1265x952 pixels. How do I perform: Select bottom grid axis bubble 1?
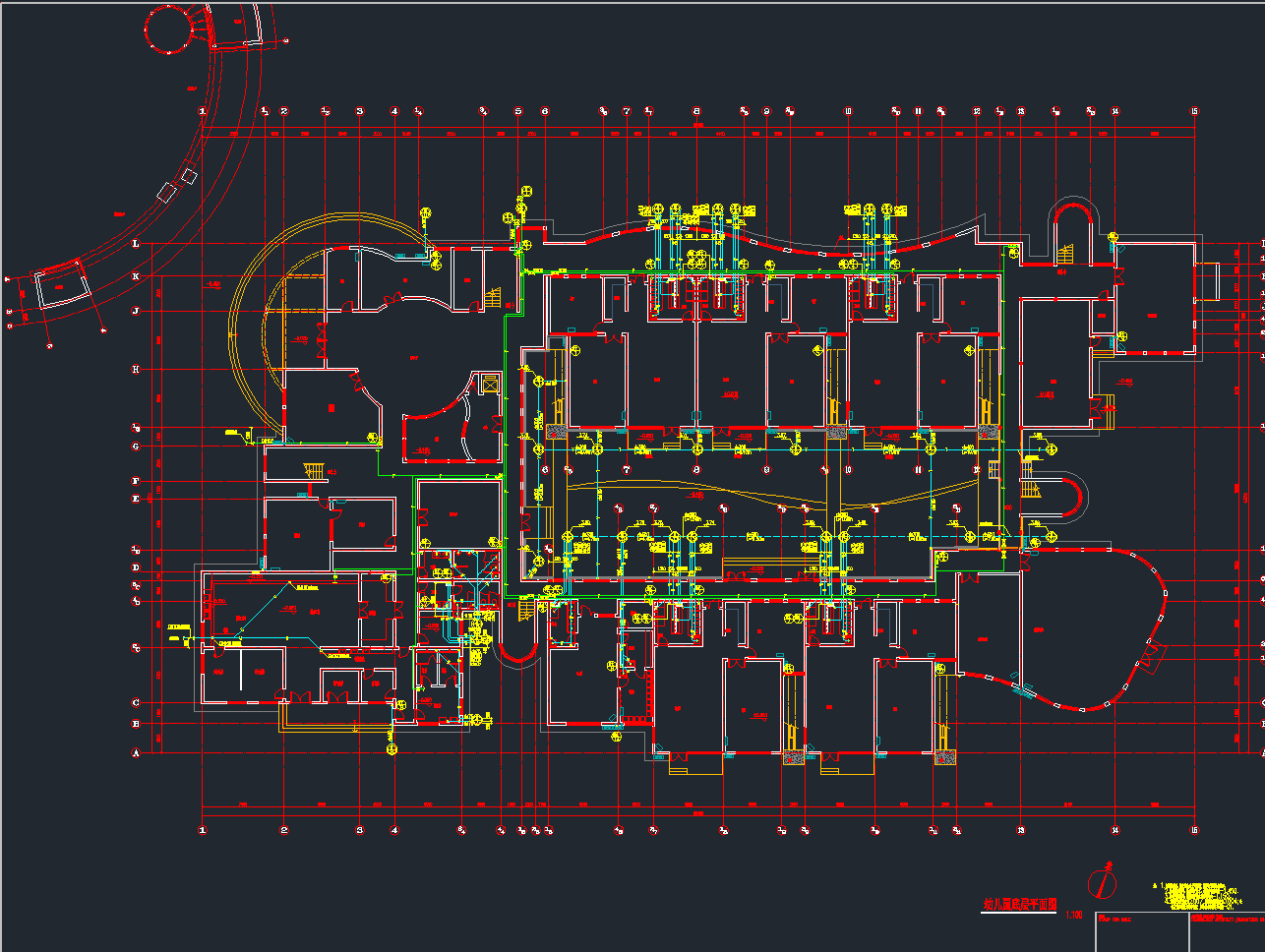coord(203,830)
